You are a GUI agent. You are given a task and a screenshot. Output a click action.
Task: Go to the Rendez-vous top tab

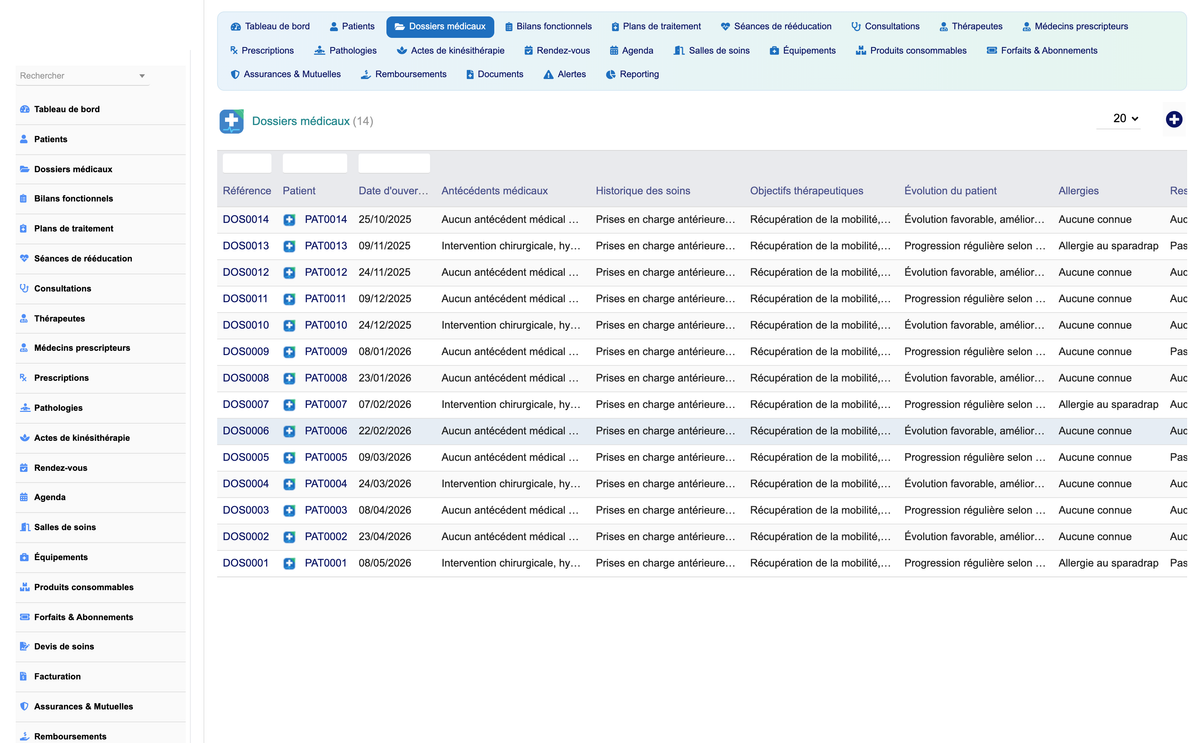(x=557, y=50)
